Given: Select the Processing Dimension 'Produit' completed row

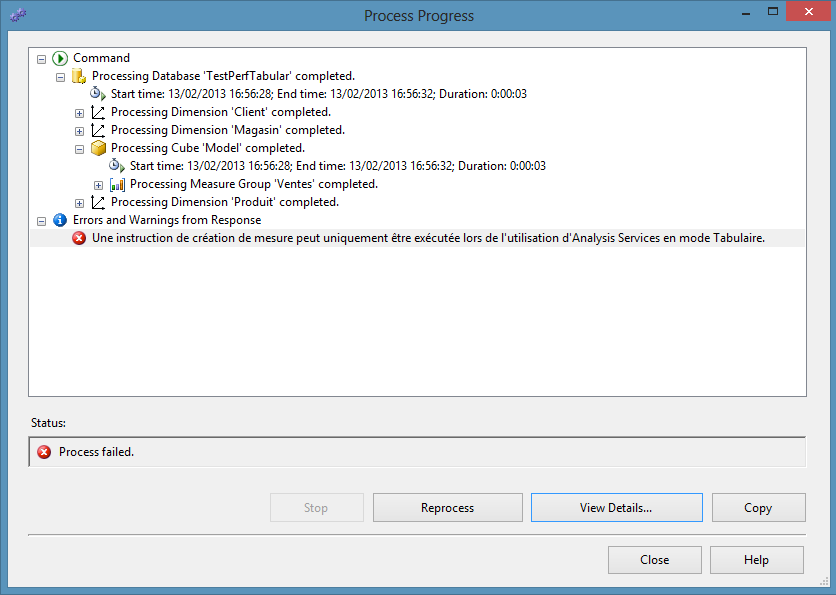Looking at the screenshot, I should point(224,202).
